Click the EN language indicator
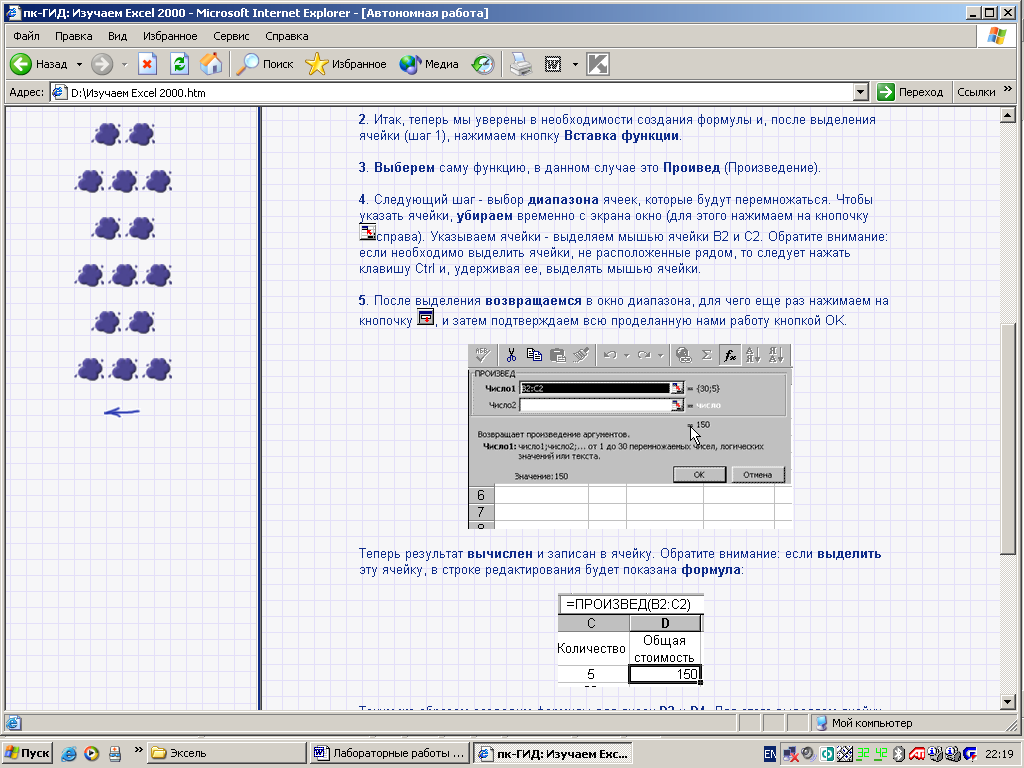1024x768 pixels. [x=770, y=754]
